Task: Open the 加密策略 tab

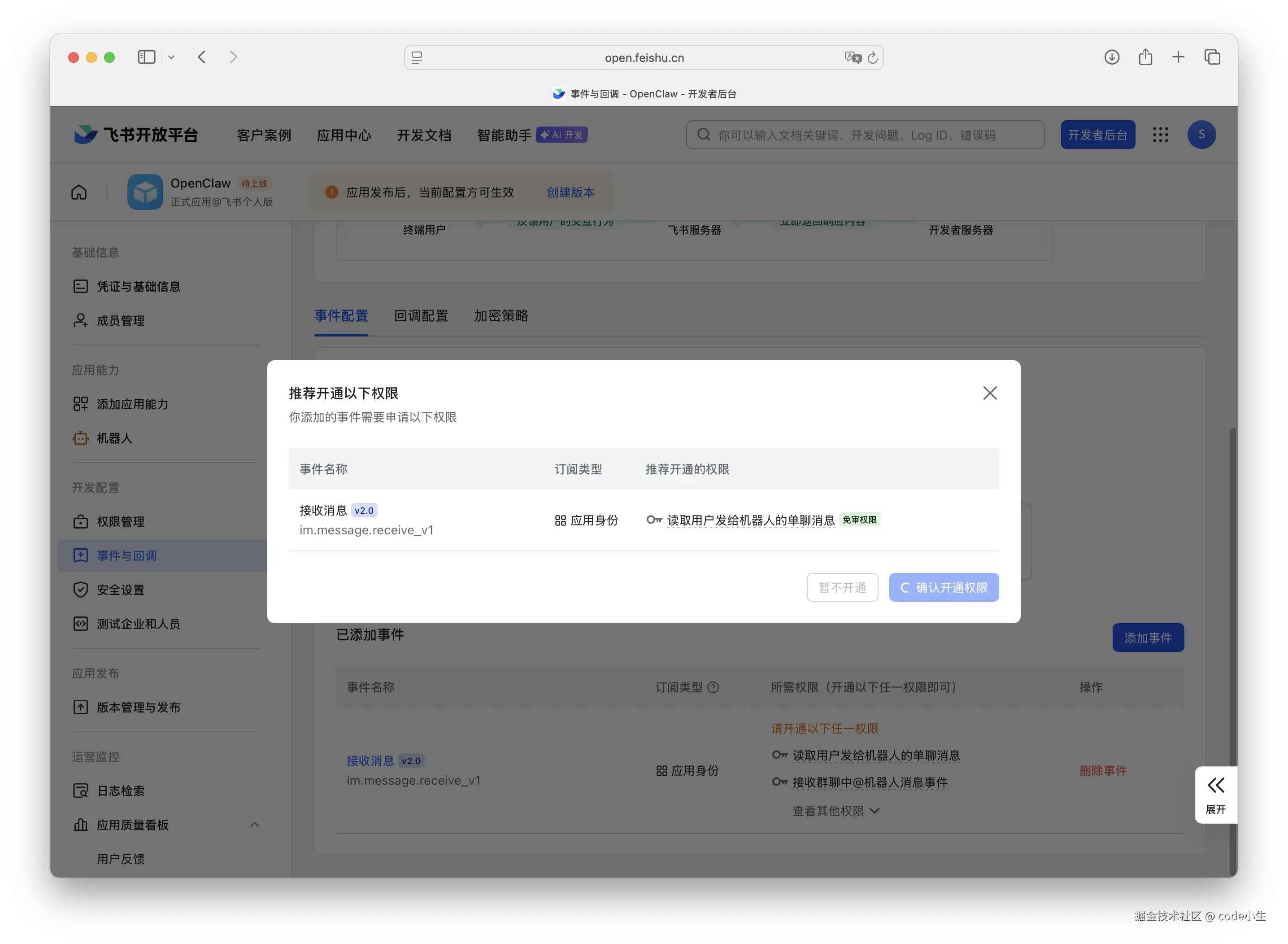Action: pyautogui.click(x=501, y=316)
